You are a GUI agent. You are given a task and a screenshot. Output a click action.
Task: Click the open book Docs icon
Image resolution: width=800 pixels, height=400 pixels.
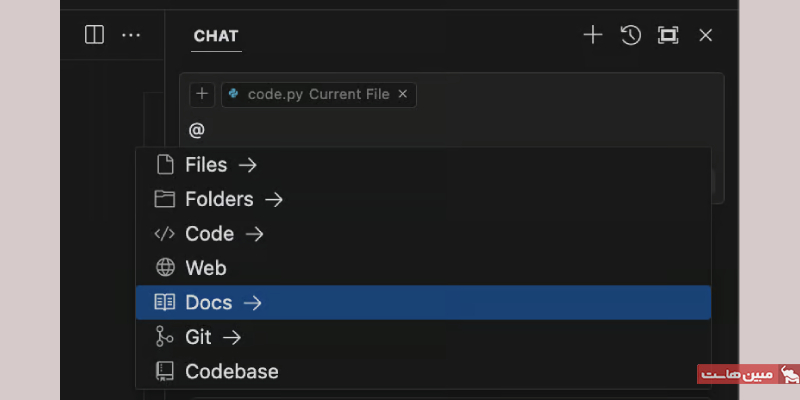(165, 303)
